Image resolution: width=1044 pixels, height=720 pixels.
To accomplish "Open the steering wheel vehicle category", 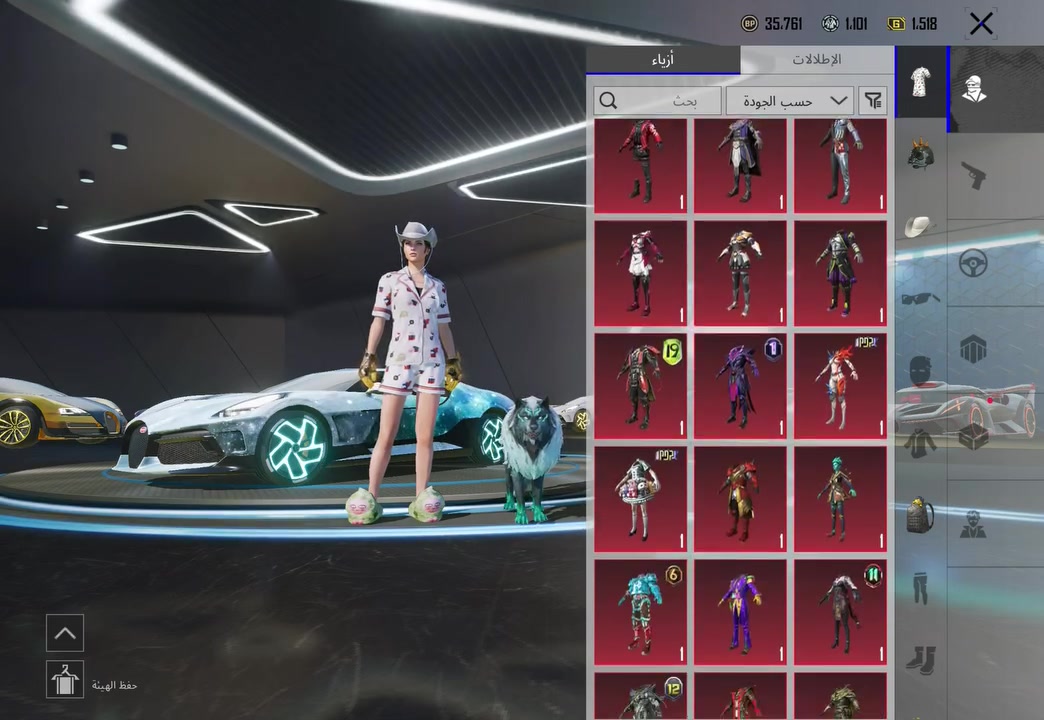I will (x=973, y=263).
